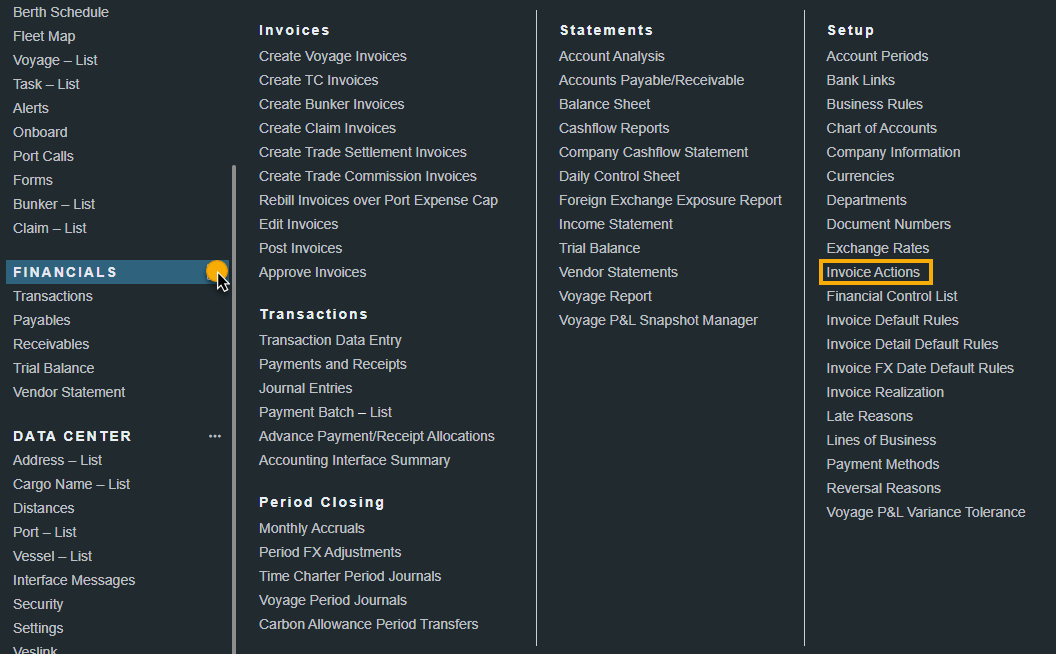This screenshot has height=654, width=1056.
Task: Open Payment Batch – List
Action: [325, 412]
